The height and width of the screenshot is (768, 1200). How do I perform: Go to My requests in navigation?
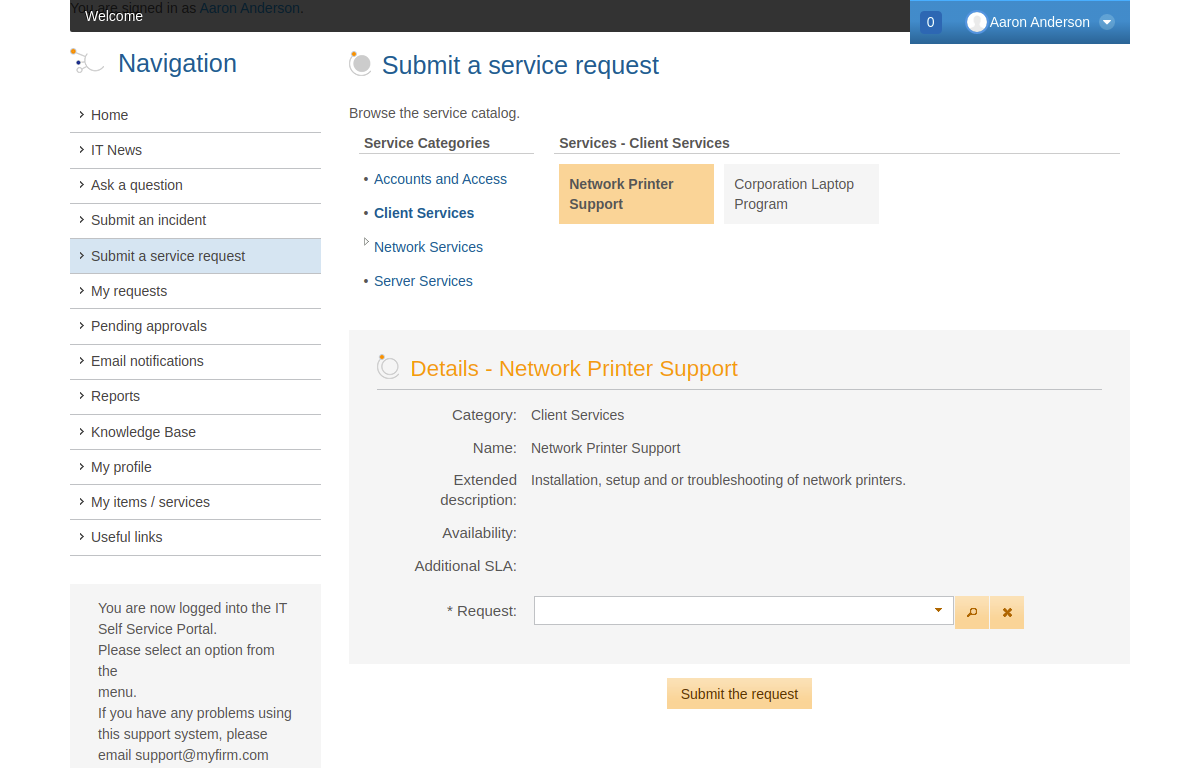129,291
